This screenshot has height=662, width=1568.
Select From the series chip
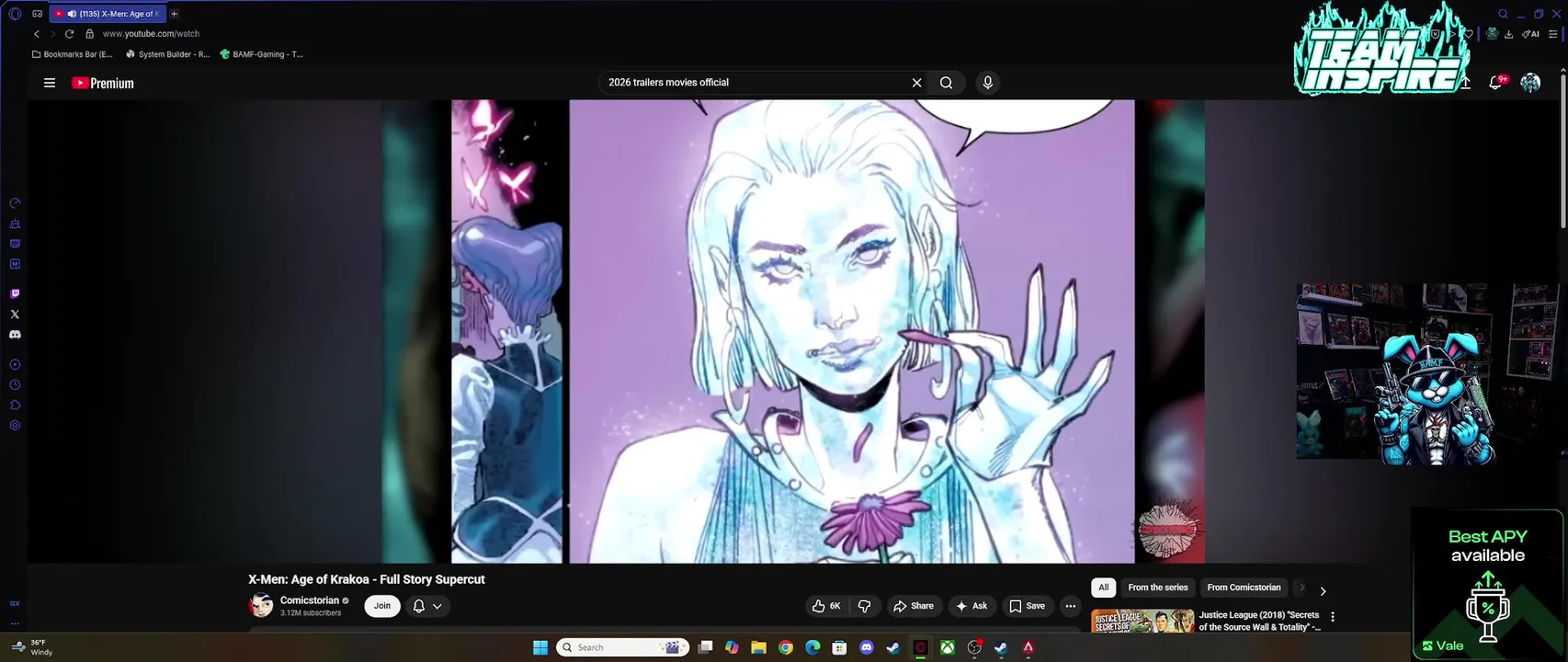(1158, 588)
